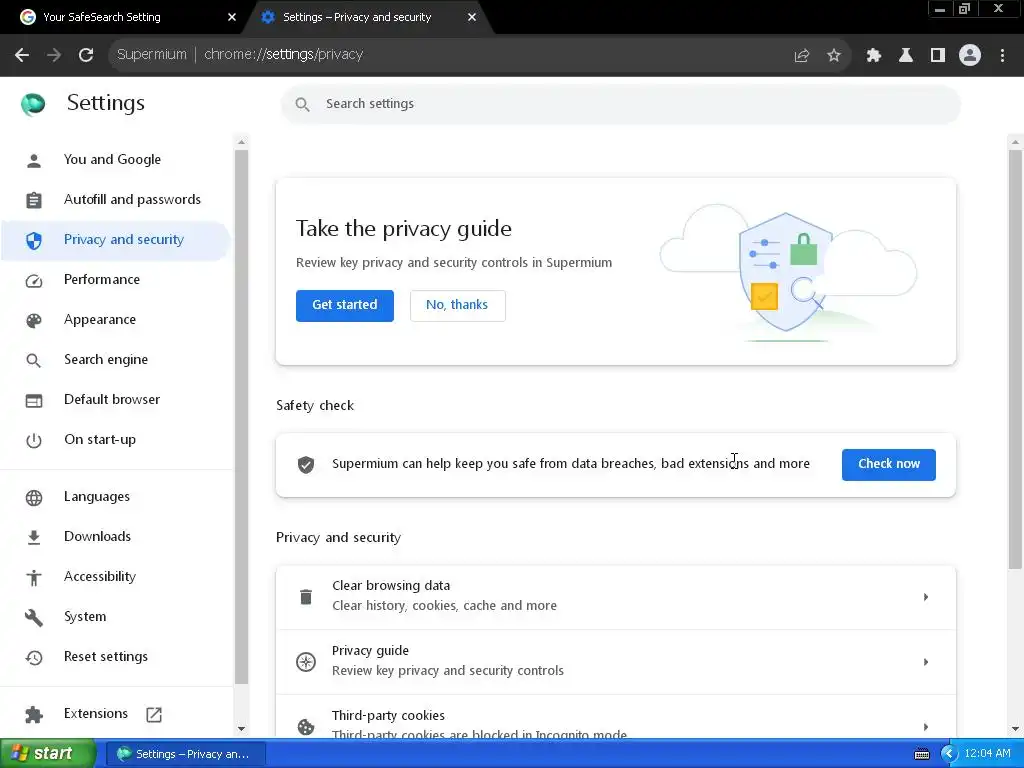
Task: Click the accessibility figure icon
Action: point(34,577)
